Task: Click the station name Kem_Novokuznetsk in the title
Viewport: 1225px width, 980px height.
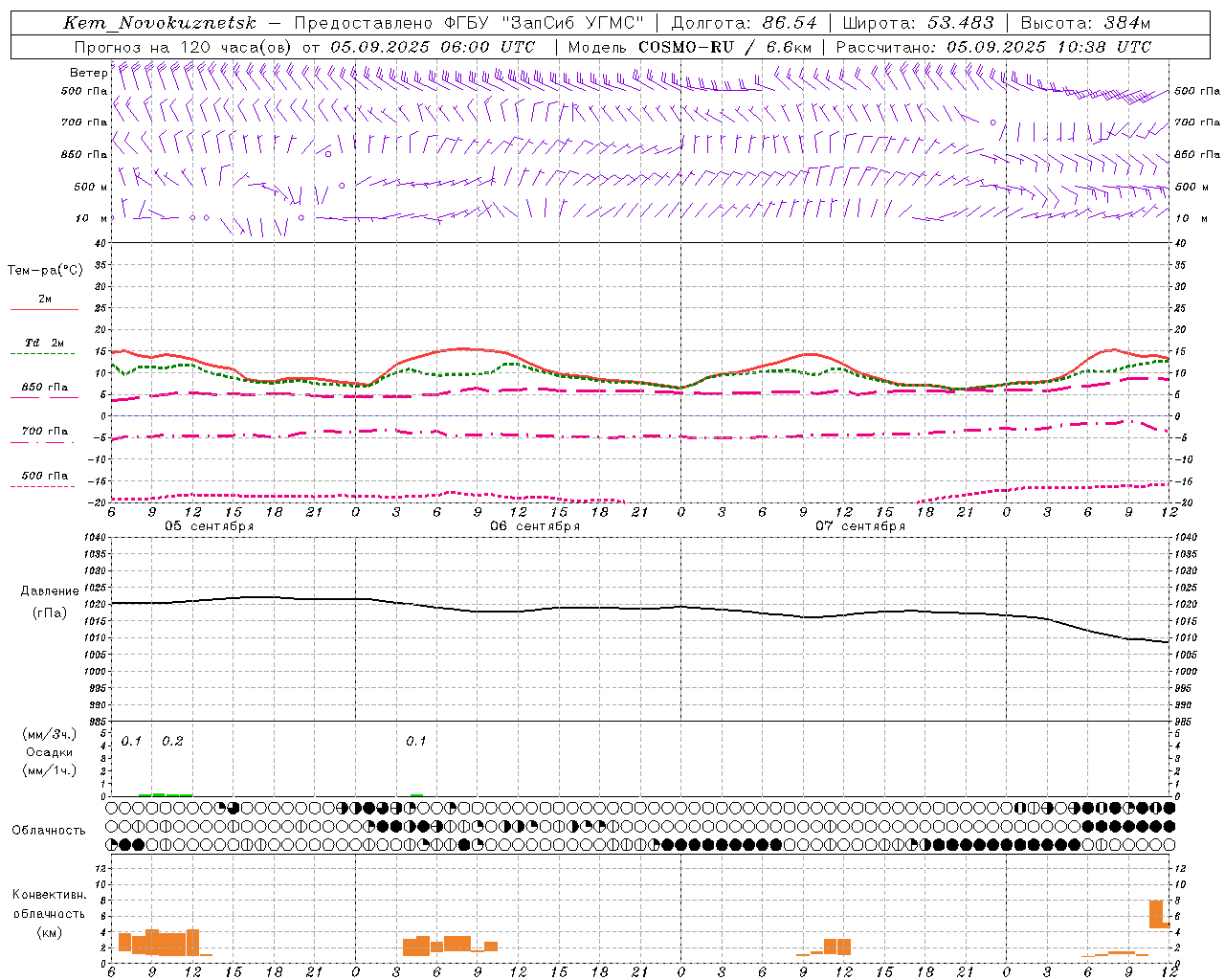Action: (x=160, y=23)
